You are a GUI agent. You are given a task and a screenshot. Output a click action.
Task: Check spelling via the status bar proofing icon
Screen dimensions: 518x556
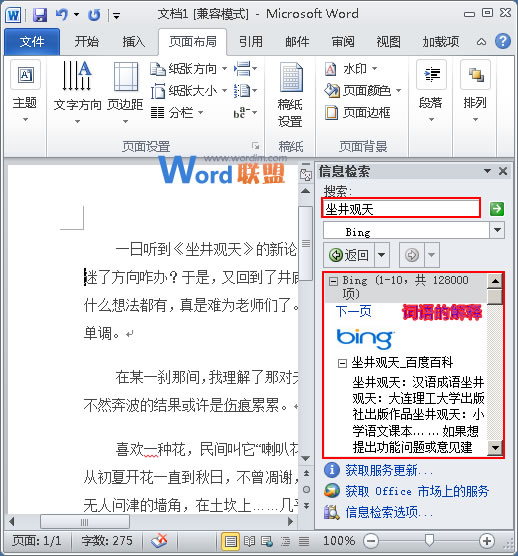point(159,541)
